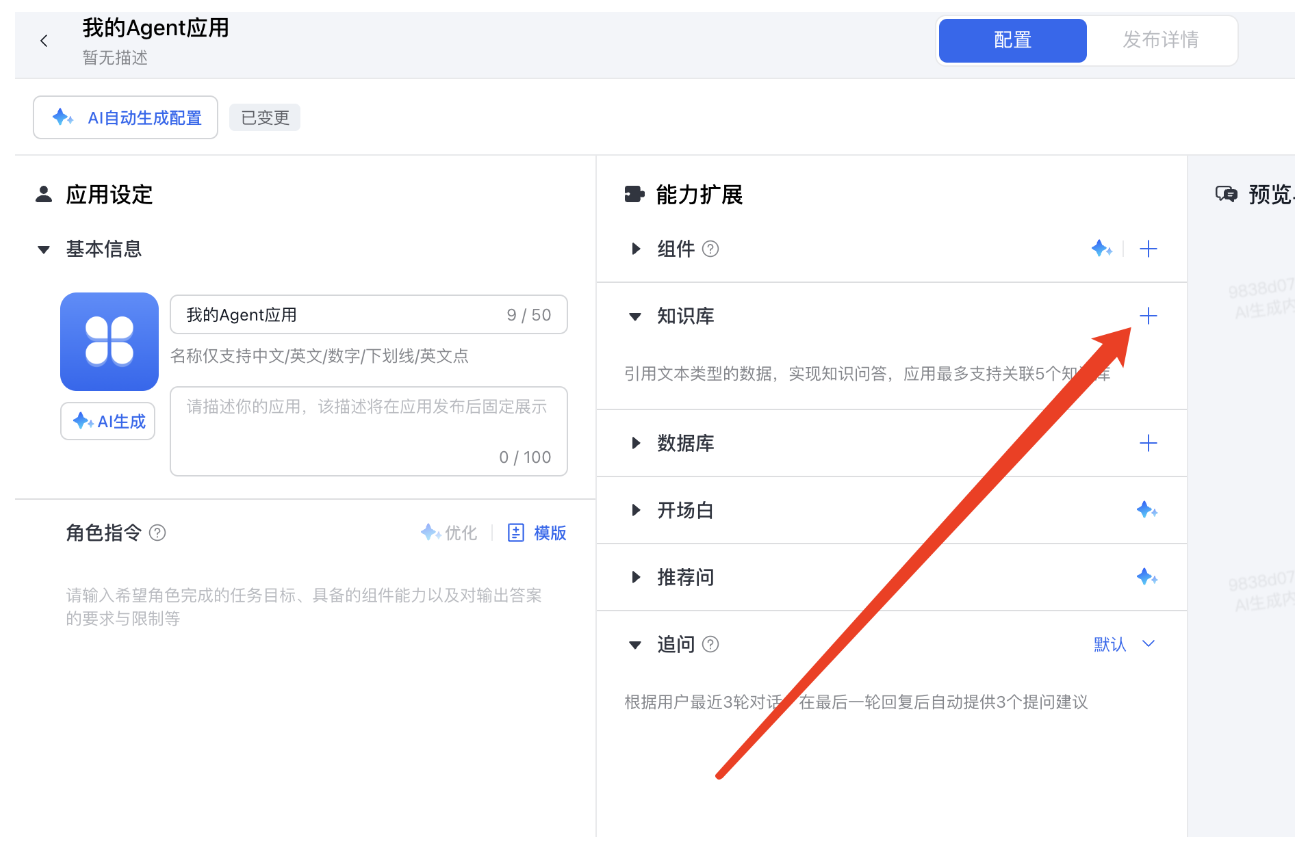Screen dimensions: 1308x850
Task: Collapse the 知识库 section
Action: point(635,317)
